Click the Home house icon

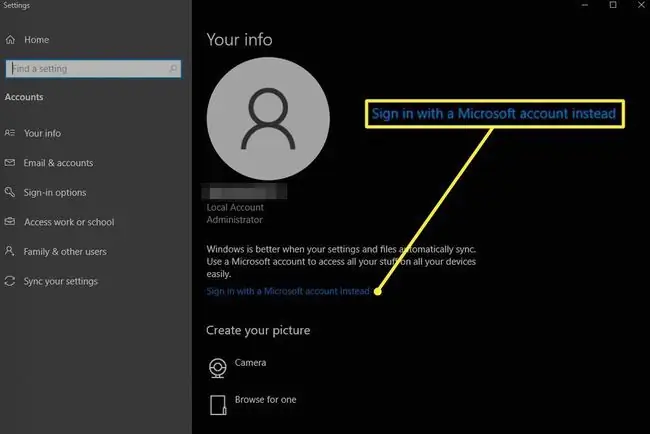click(10, 39)
